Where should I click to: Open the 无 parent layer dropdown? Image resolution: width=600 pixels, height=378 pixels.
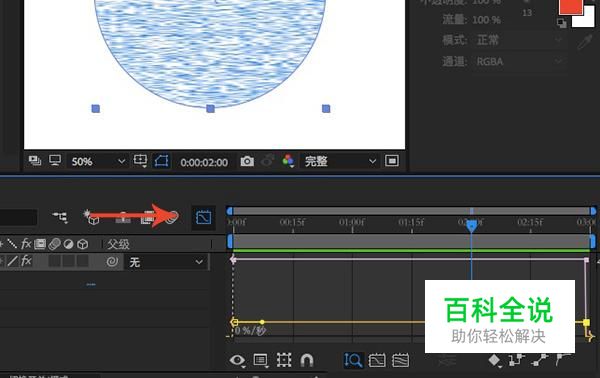(x=166, y=262)
